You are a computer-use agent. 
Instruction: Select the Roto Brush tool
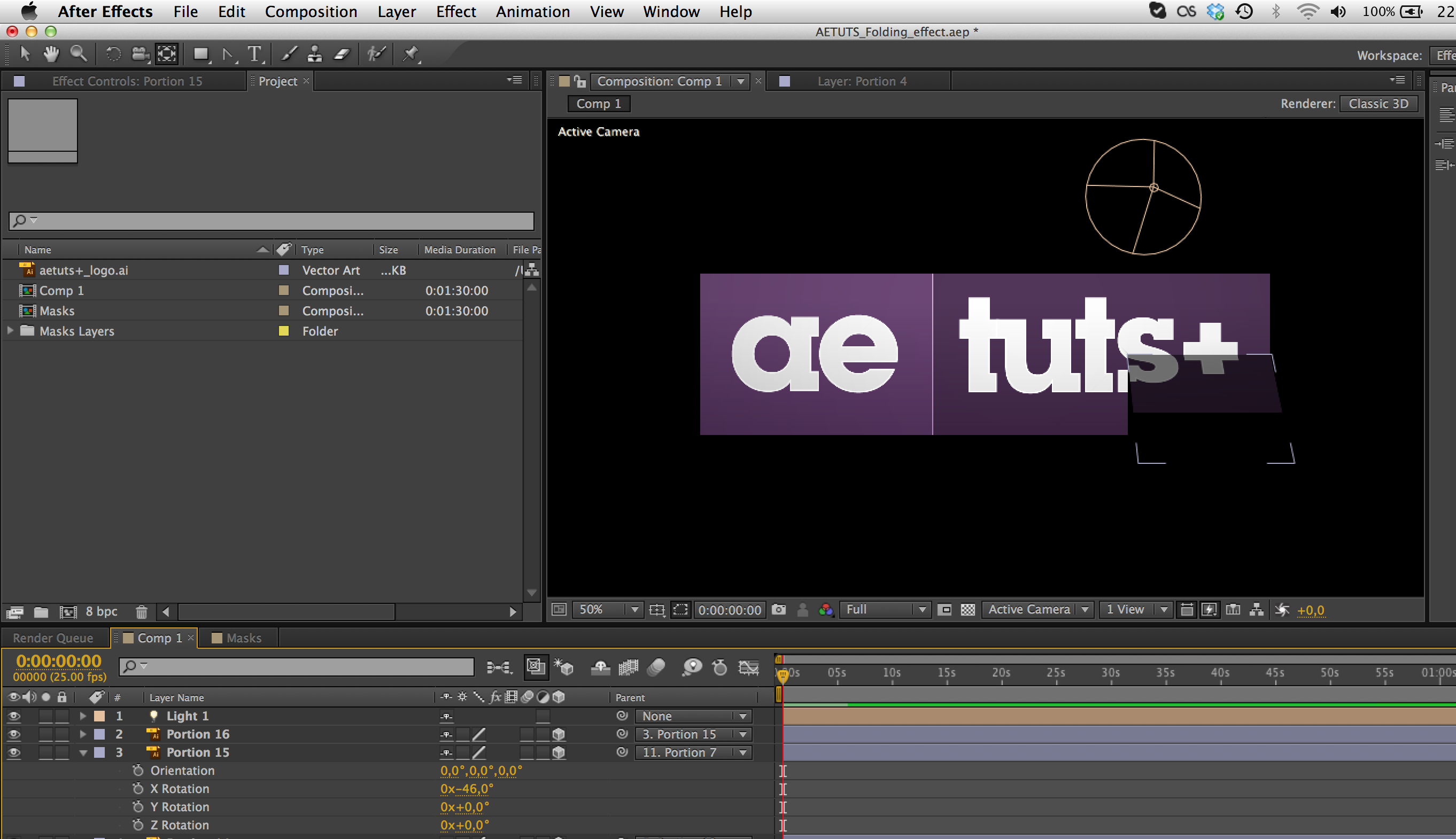tap(376, 54)
